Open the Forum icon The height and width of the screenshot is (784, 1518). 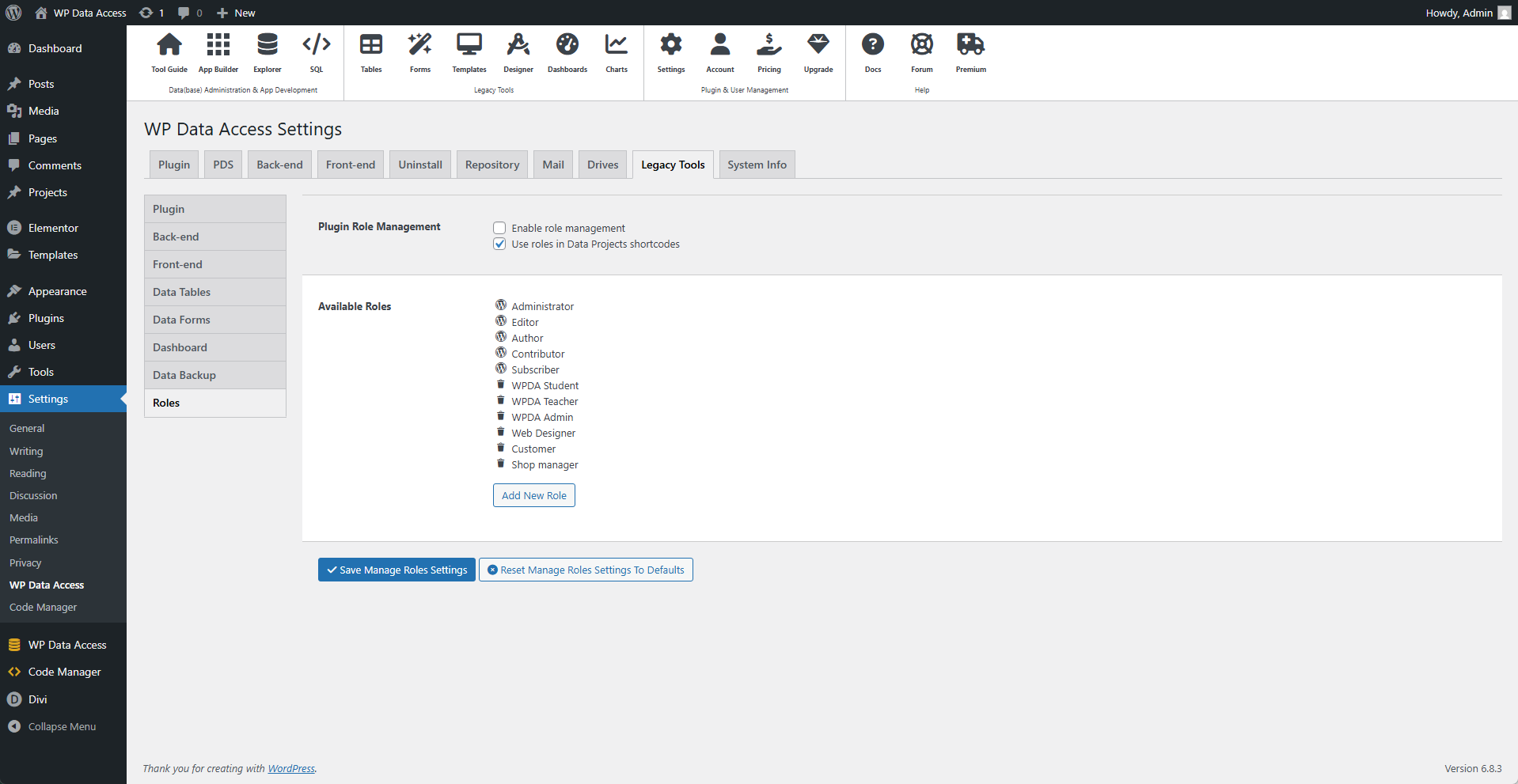pyautogui.click(x=921, y=52)
